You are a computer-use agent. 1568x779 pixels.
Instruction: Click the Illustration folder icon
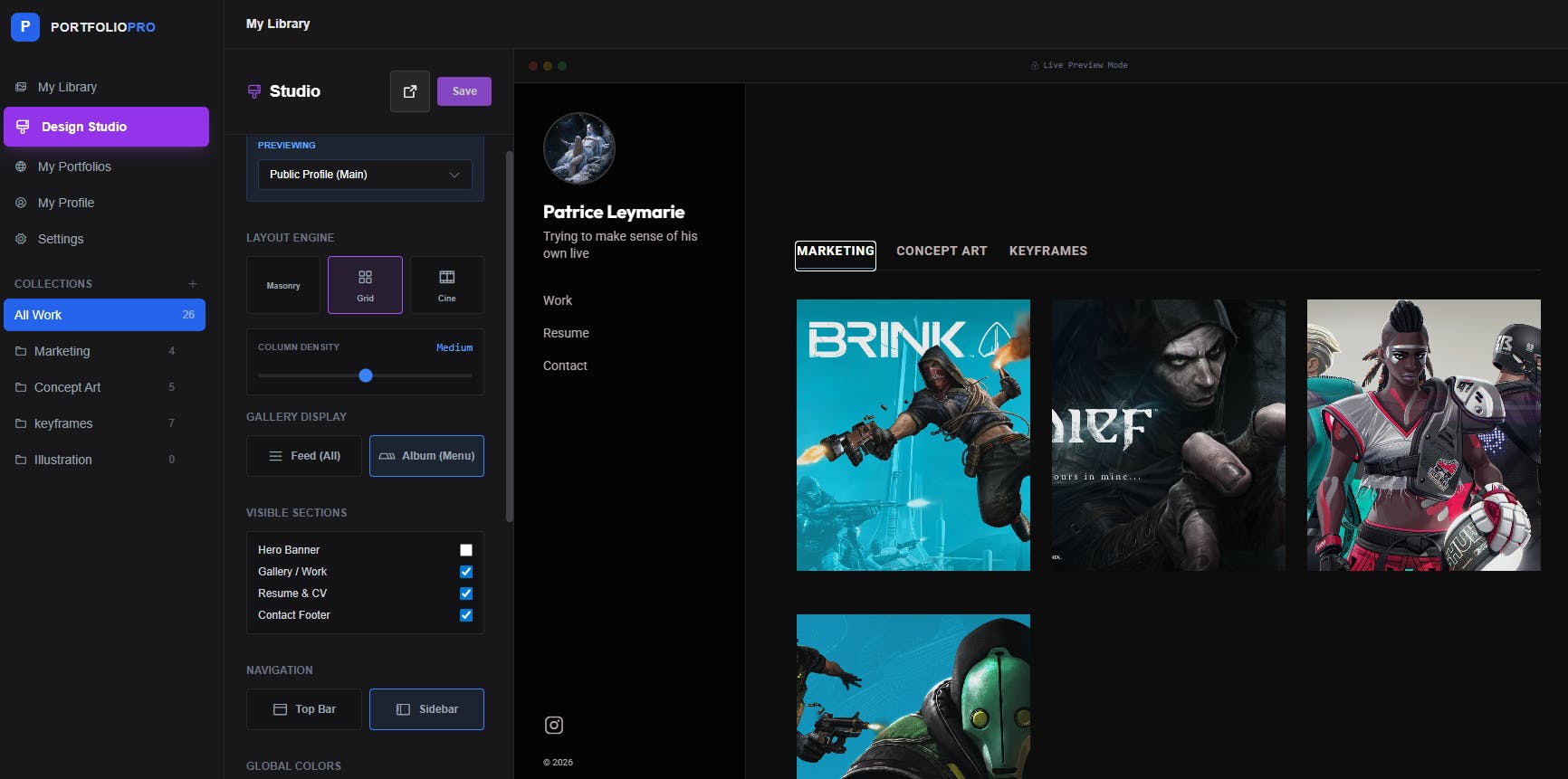pos(21,460)
